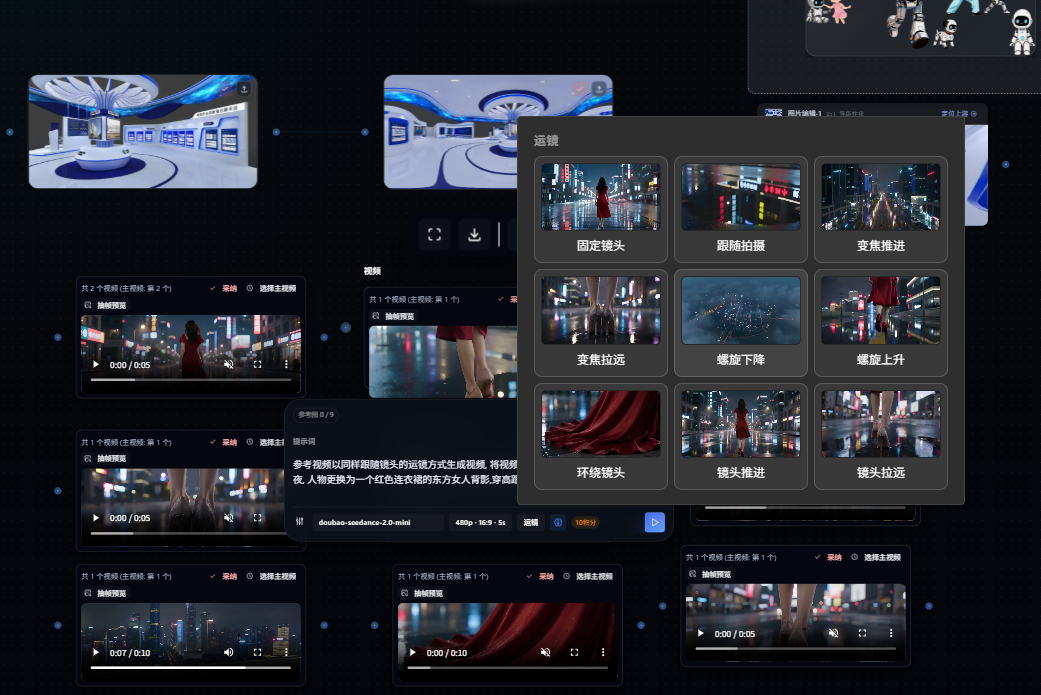Mute the city skyline video
The height and width of the screenshot is (695, 1041).
[228, 653]
